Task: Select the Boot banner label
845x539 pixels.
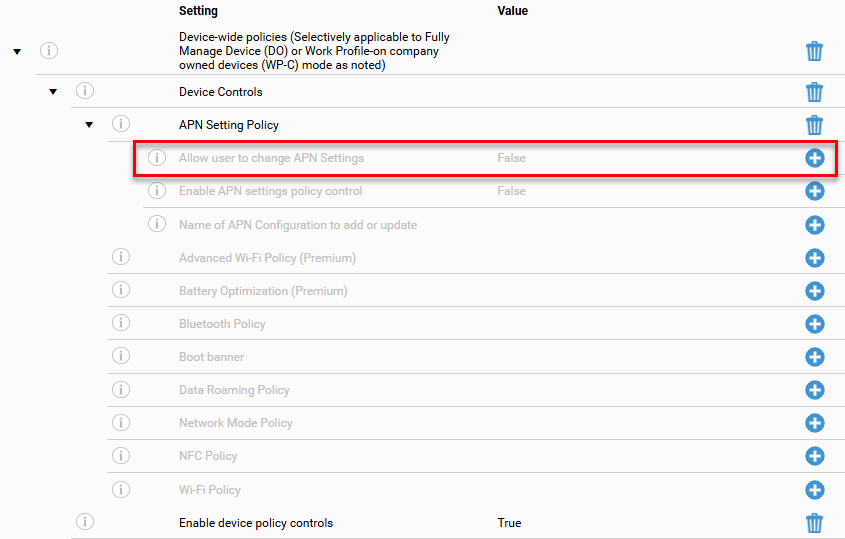Action: [x=211, y=357]
